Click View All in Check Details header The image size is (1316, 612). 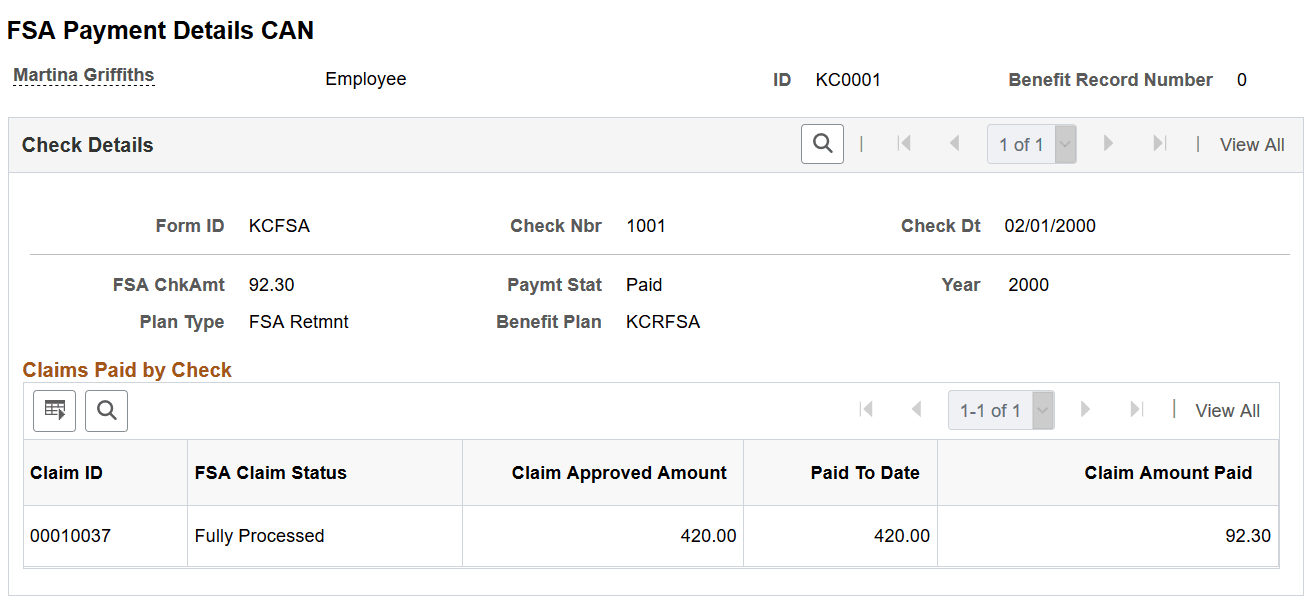click(x=1252, y=144)
